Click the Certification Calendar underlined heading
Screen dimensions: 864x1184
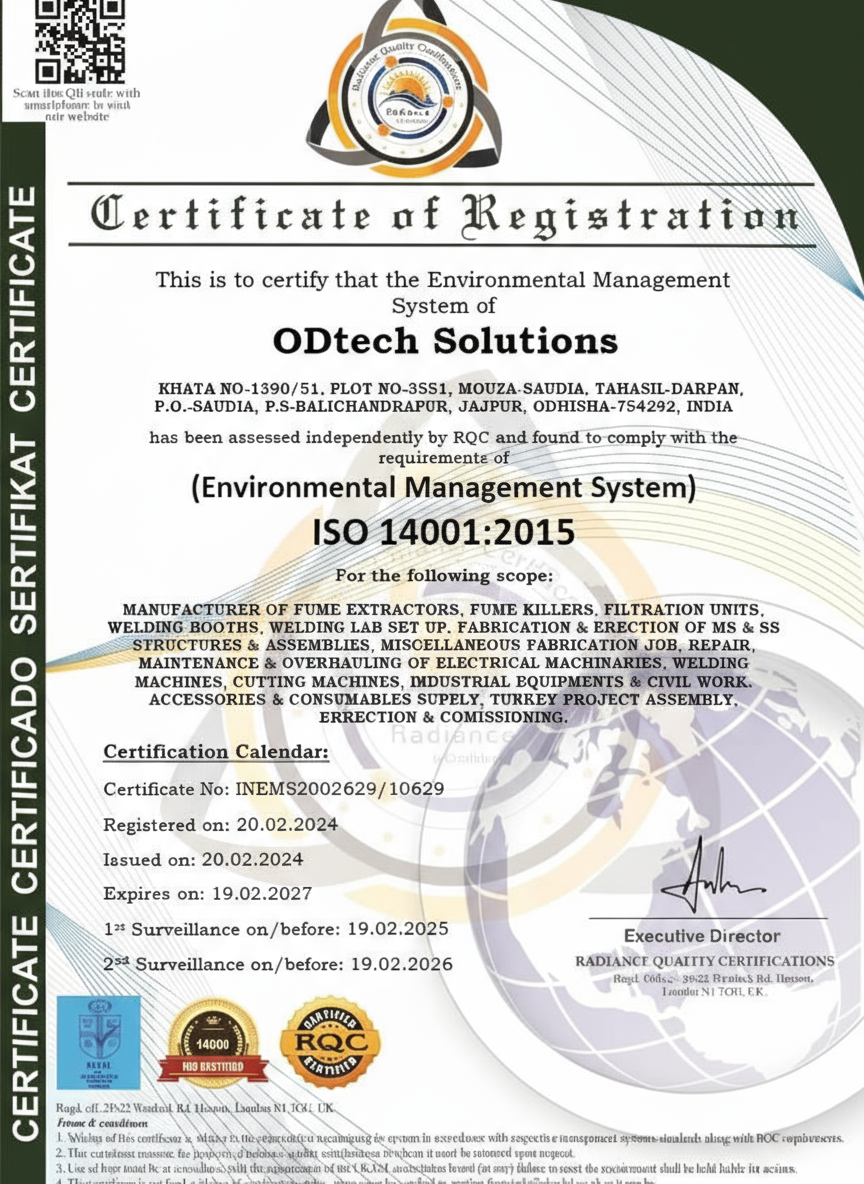point(216,752)
